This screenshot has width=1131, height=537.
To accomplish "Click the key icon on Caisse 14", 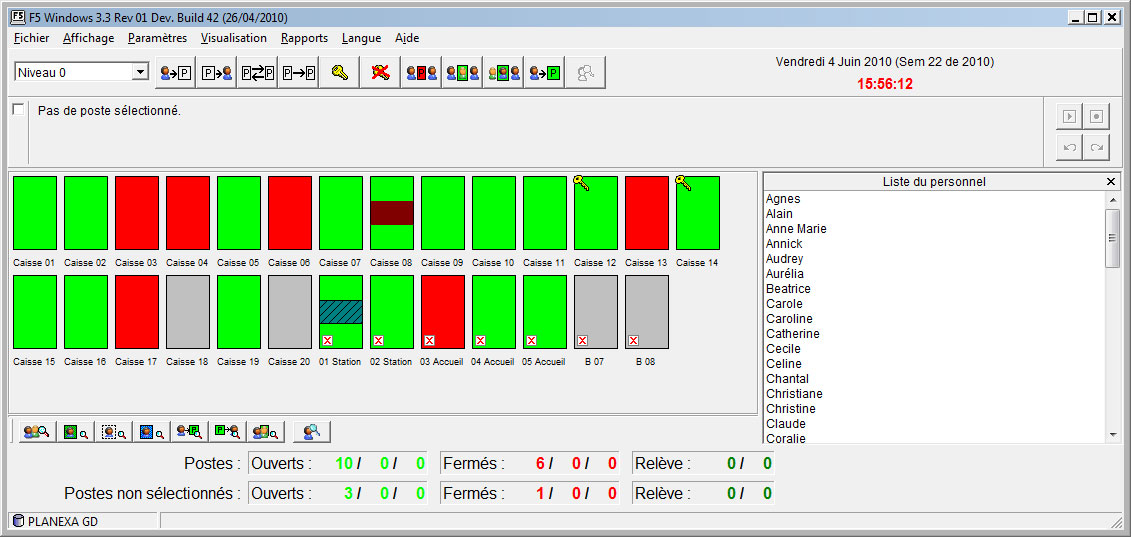I will (683, 183).
